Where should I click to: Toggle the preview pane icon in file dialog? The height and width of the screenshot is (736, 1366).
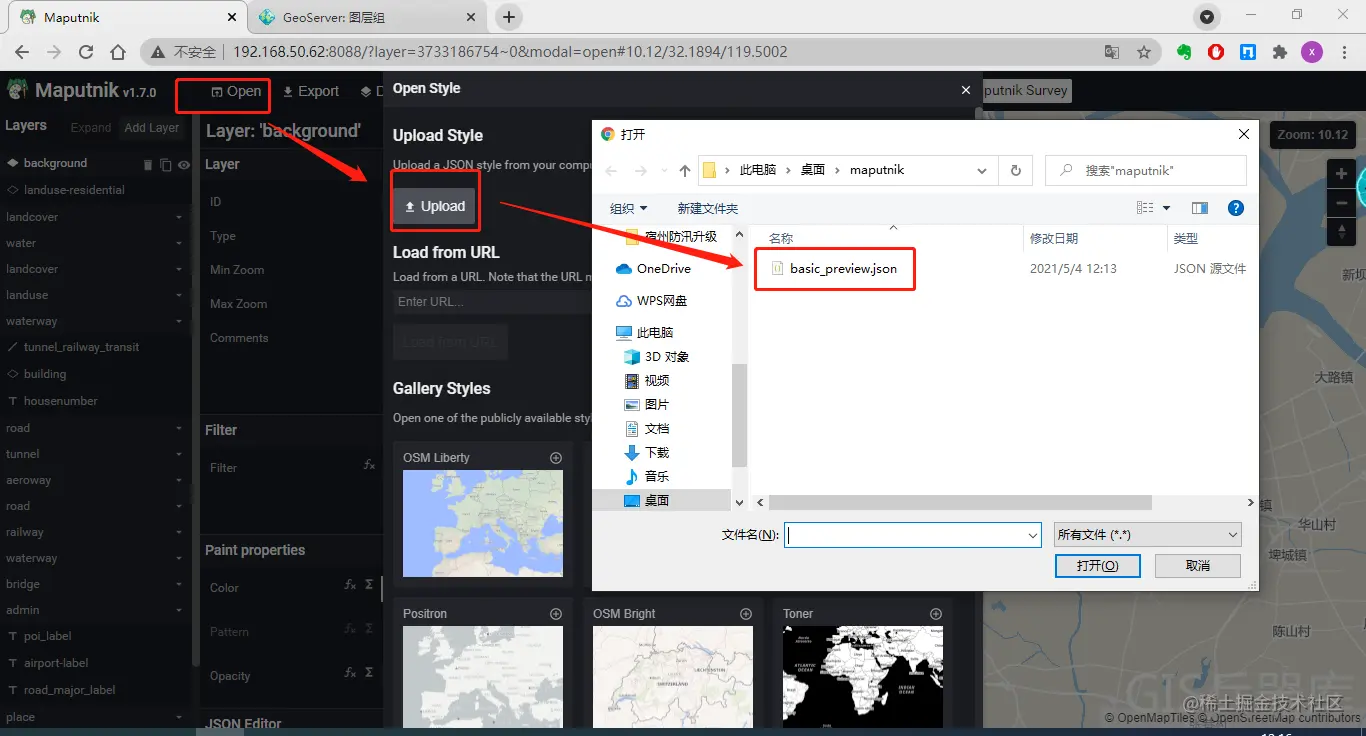[1200, 208]
